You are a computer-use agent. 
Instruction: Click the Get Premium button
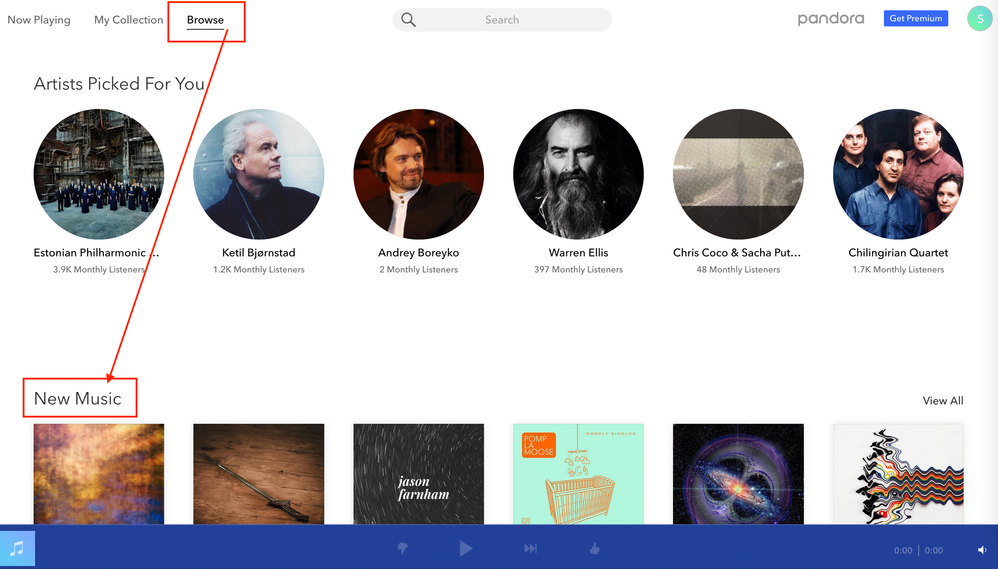coord(915,19)
